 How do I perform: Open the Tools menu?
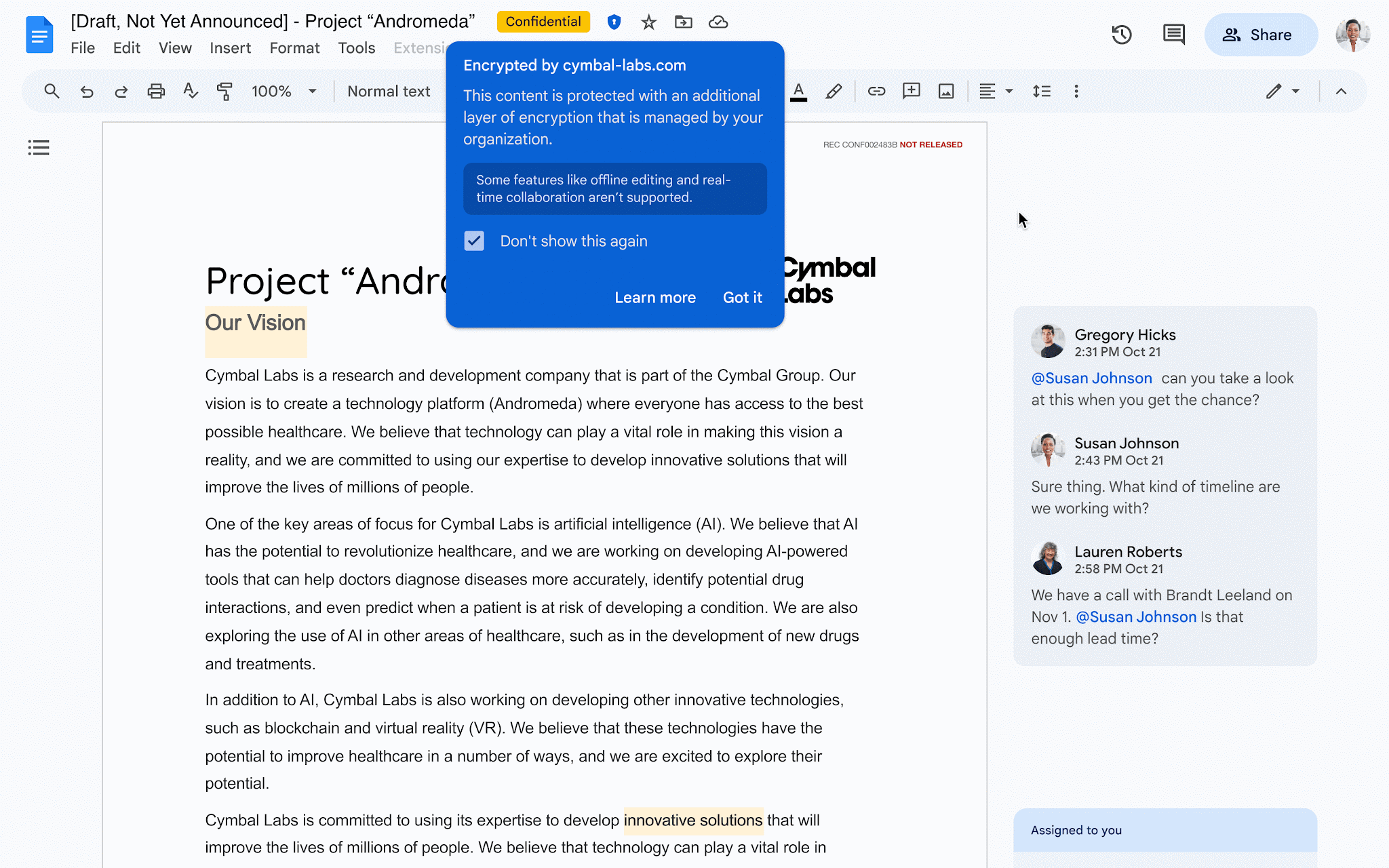(357, 47)
